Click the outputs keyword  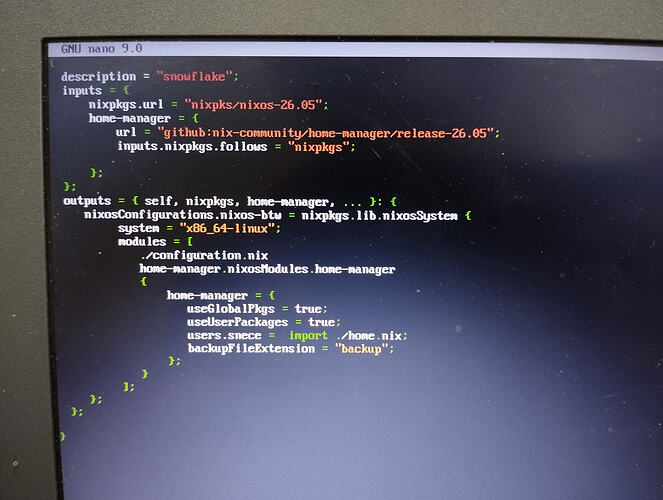tap(87, 201)
